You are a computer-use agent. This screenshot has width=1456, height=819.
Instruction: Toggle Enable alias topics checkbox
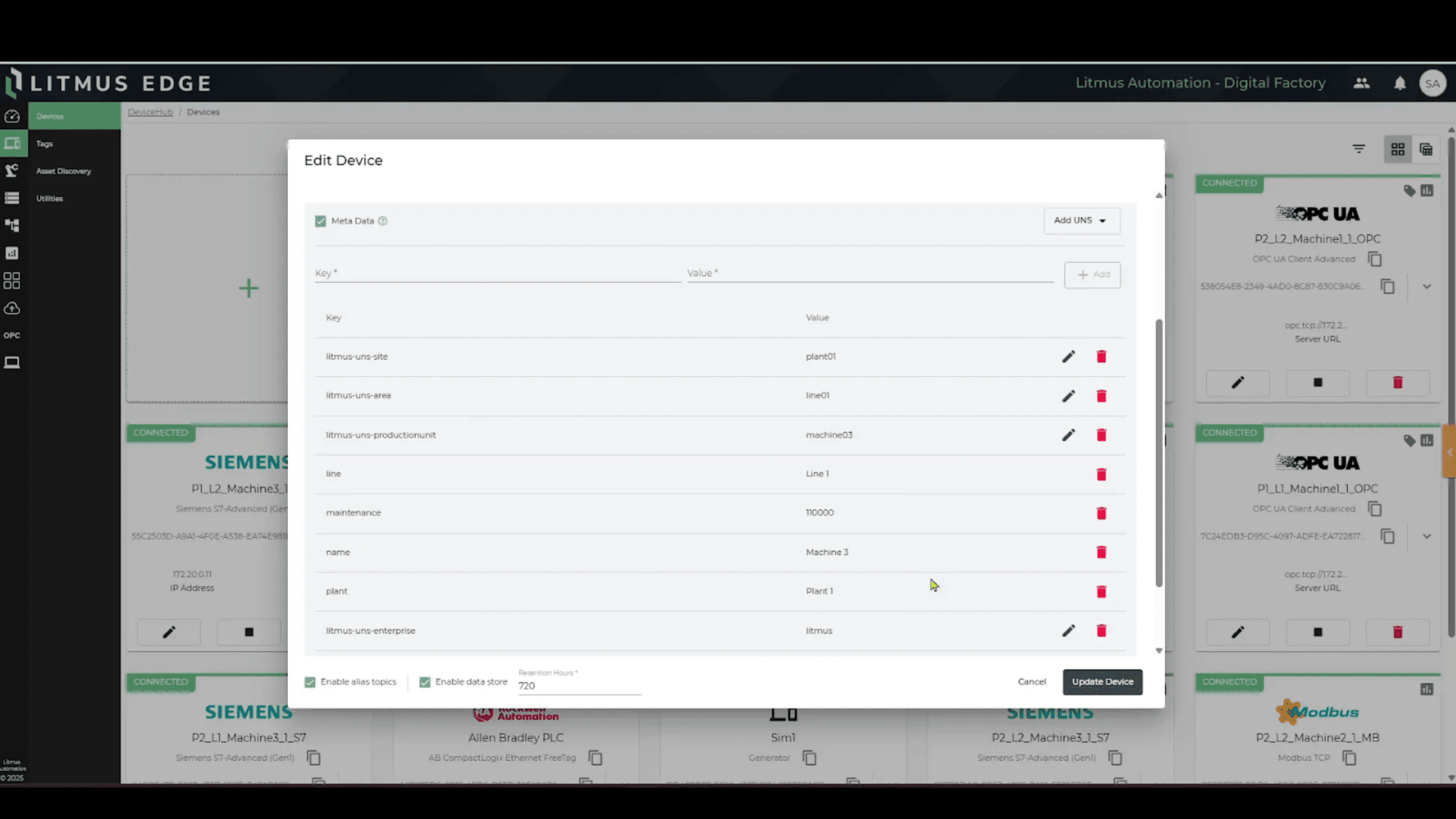tap(309, 682)
